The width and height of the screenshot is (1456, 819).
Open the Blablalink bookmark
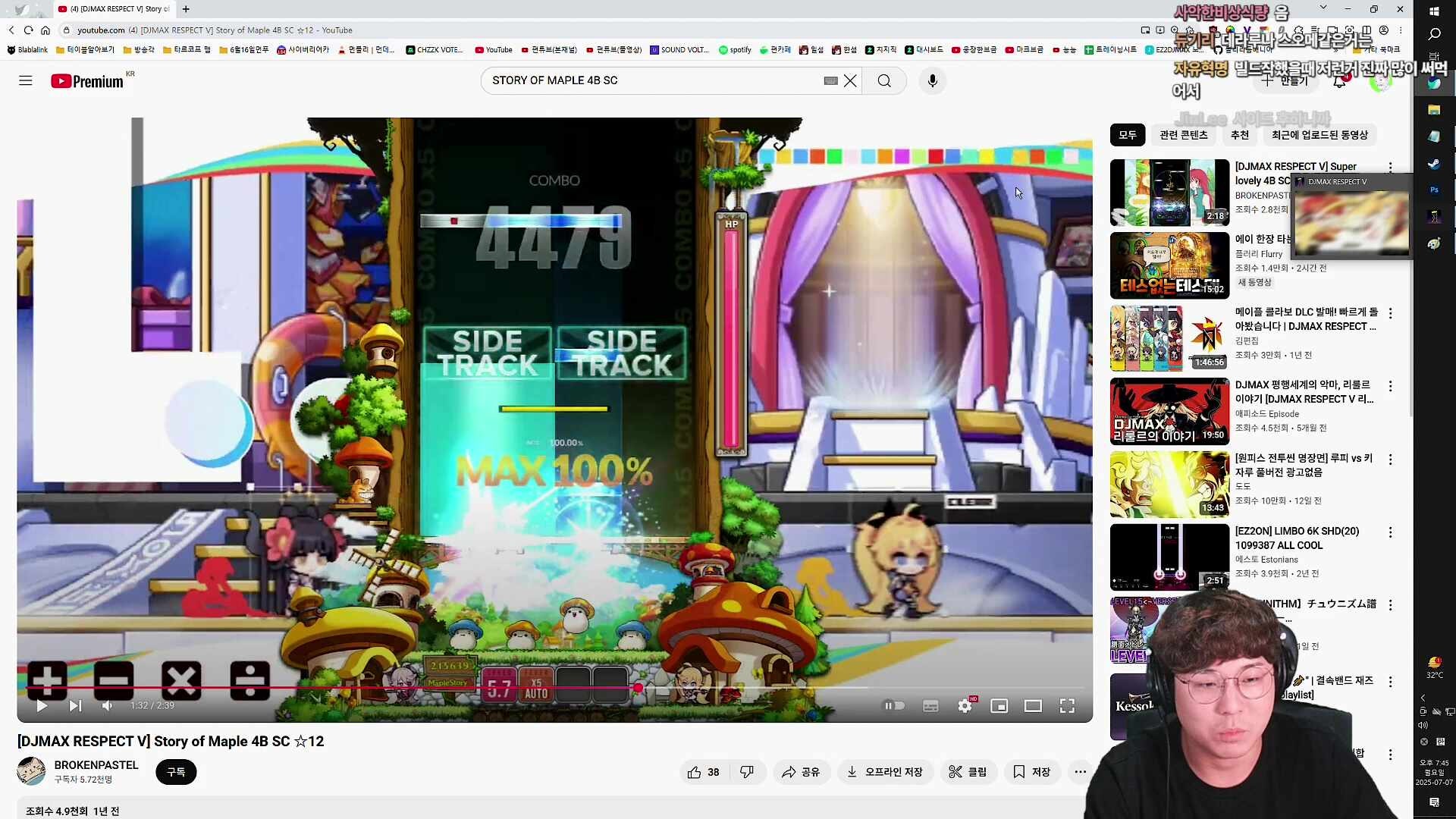click(27, 50)
